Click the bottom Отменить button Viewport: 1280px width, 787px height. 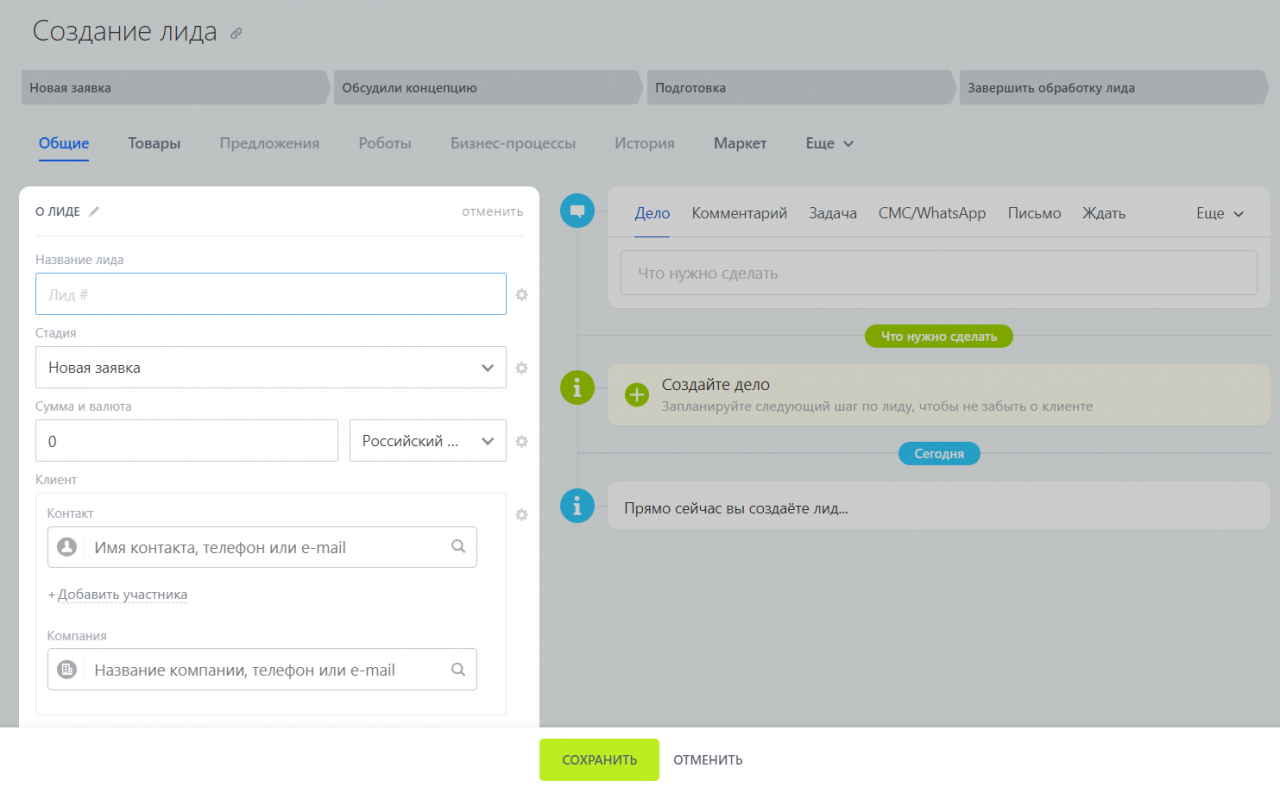click(x=708, y=760)
